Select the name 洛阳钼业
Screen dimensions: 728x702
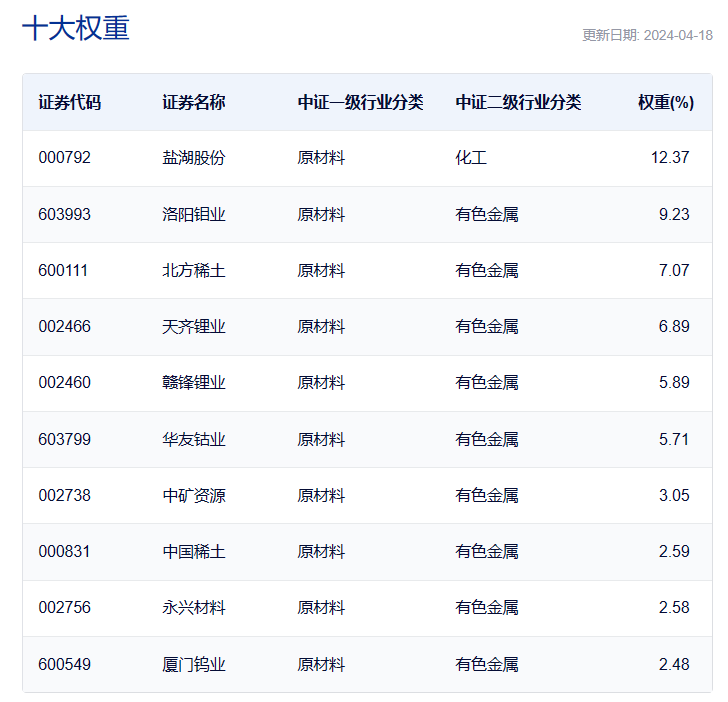coord(194,214)
